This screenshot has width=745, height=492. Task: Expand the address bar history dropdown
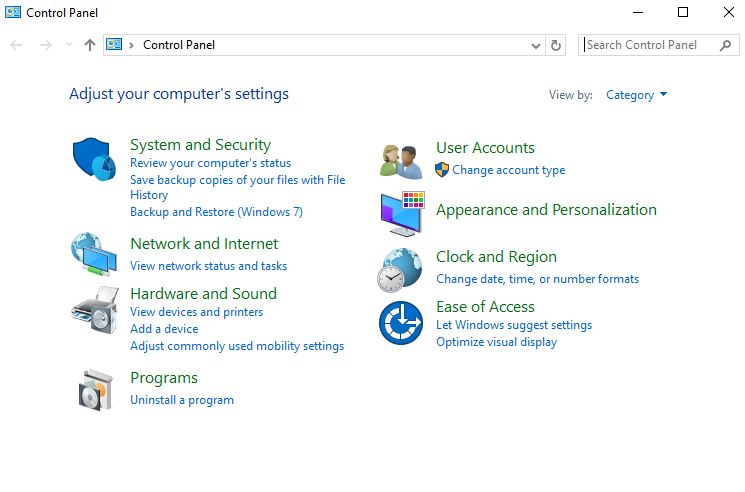[x=536, y=45]
